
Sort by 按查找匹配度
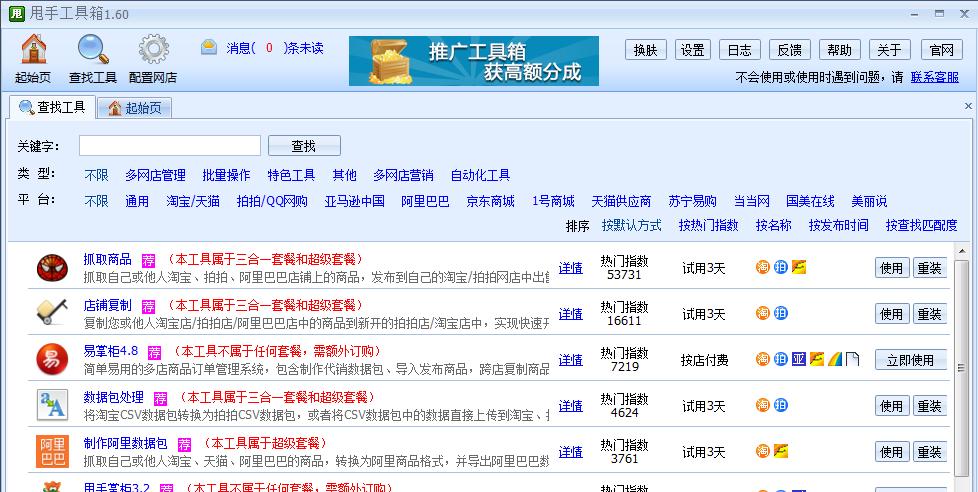click(x=921, y=225)
